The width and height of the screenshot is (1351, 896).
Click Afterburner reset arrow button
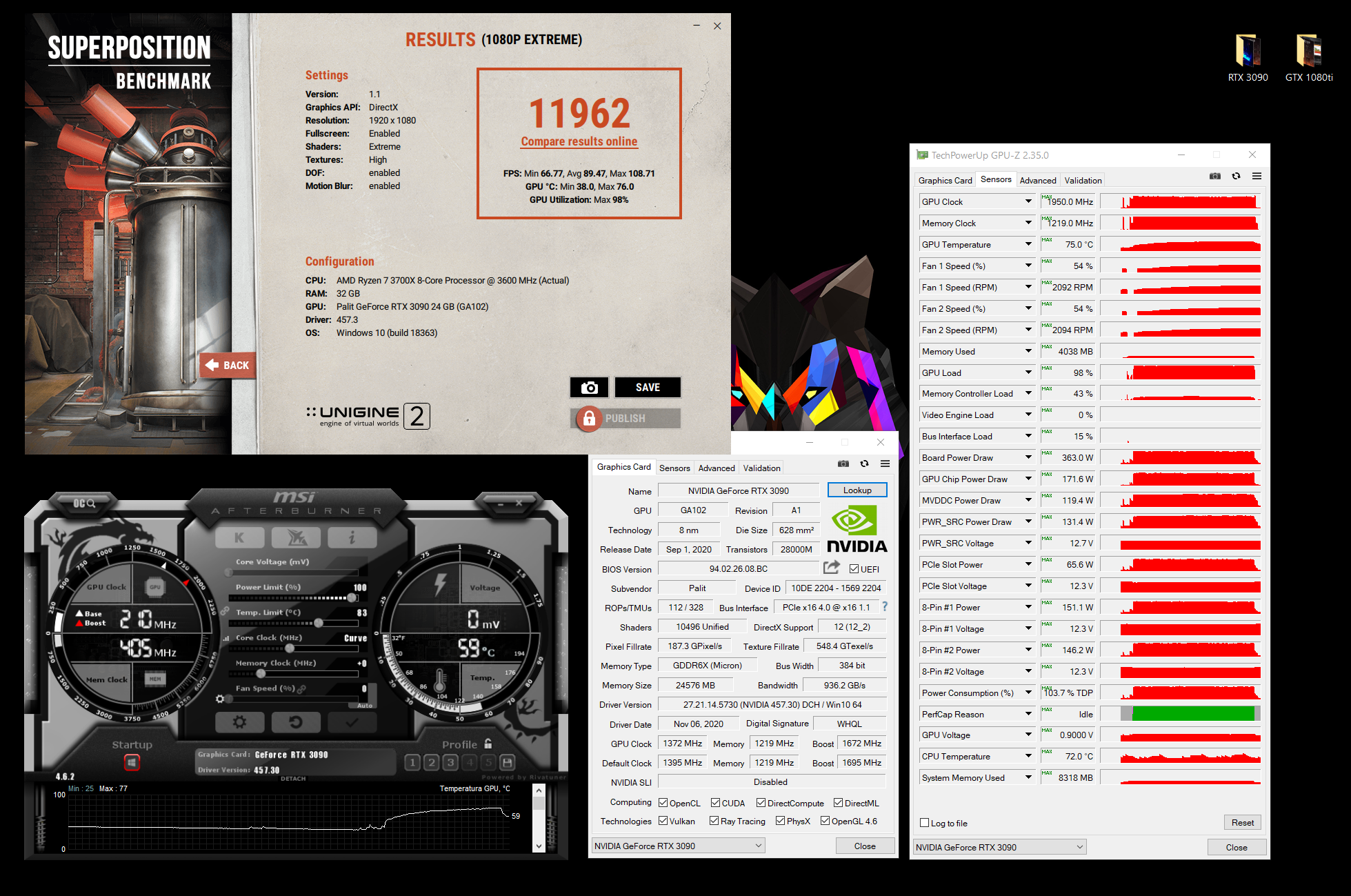(295, 722)
